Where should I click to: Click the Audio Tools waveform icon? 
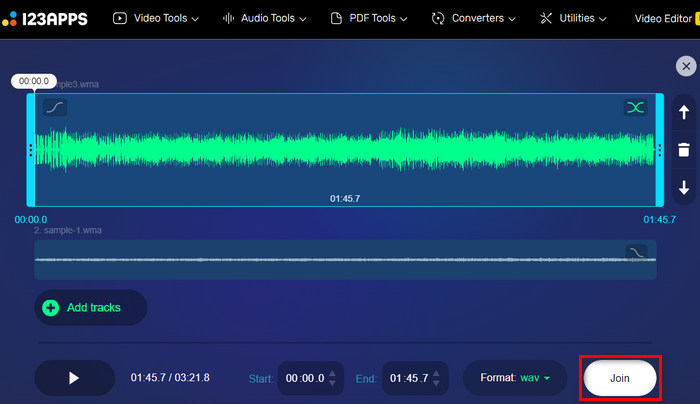[x=228, y=18]
